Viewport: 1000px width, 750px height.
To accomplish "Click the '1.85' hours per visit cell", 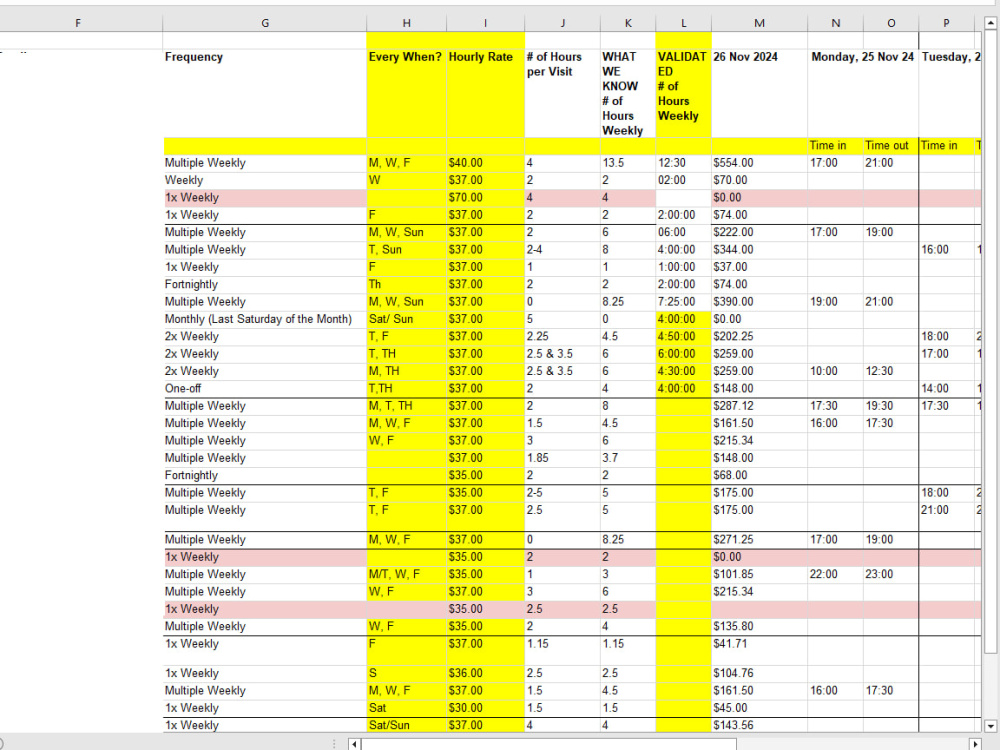I will (562, 458).
